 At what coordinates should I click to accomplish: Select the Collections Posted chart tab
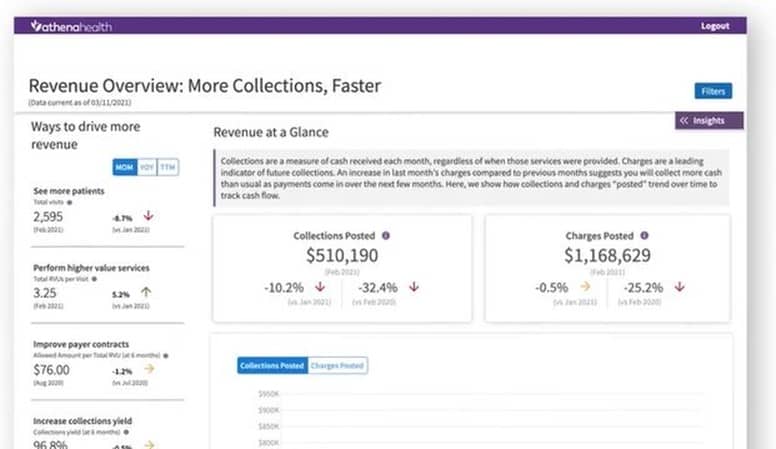(x=272, y=366)
